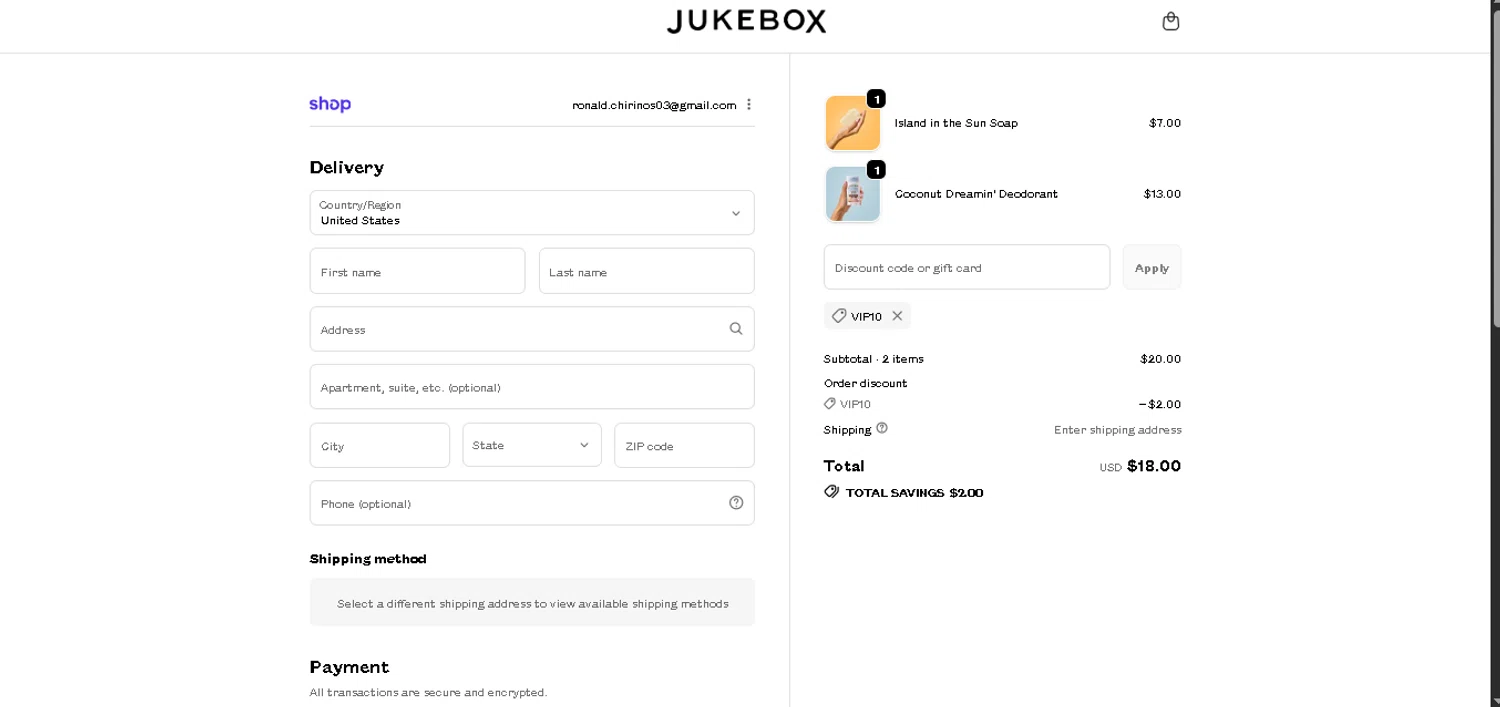The width and height of the screenshot is (1500, 707).
Task: Click the First name field
Action: point(417,271)
